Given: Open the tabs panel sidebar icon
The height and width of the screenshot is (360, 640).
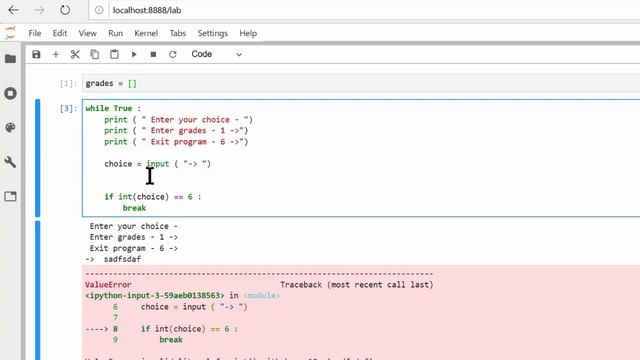Looking at the screenshot, I should click(x=11, y=196).
